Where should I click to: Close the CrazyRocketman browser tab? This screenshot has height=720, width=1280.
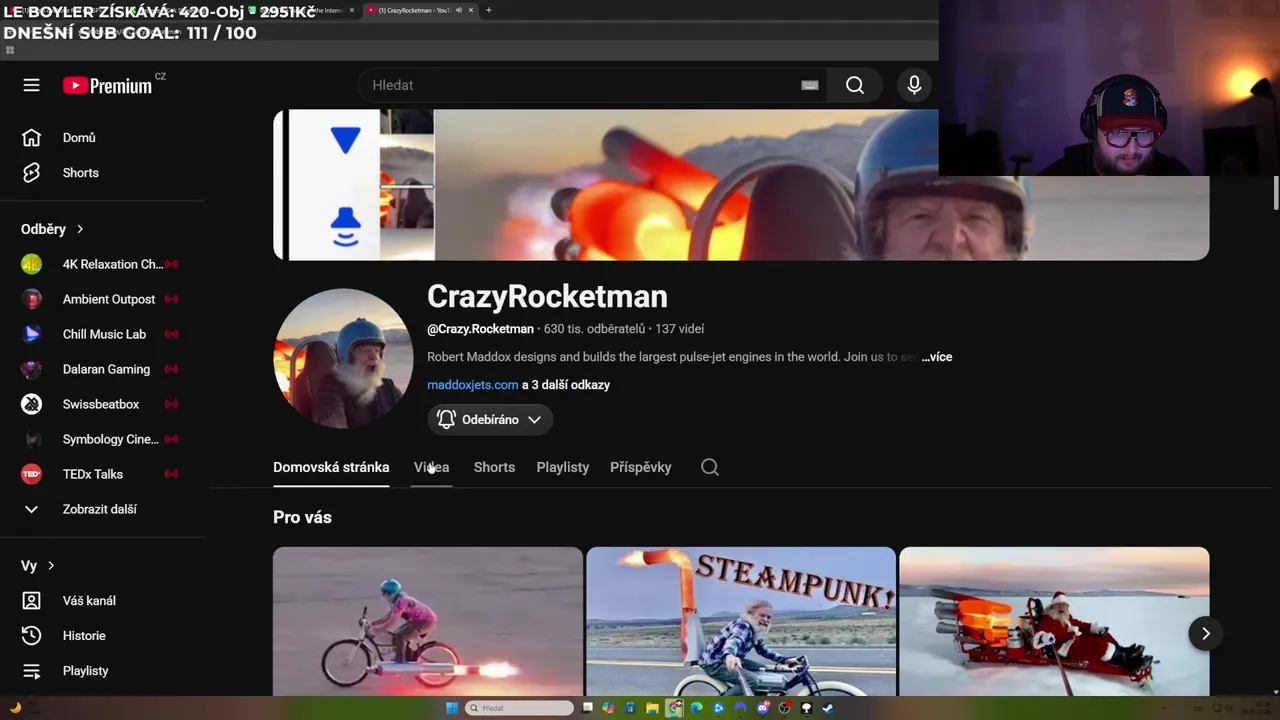471,10
